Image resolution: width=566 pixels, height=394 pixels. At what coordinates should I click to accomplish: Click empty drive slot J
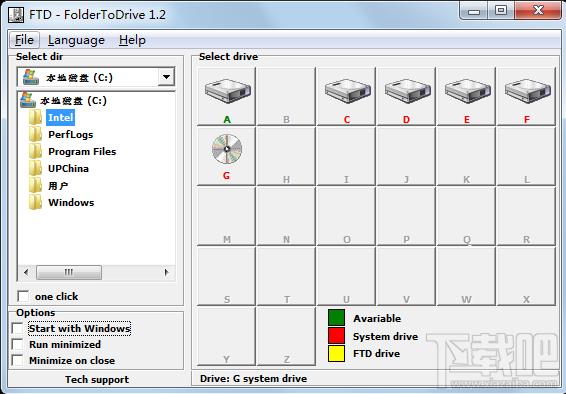pos(406,156)
